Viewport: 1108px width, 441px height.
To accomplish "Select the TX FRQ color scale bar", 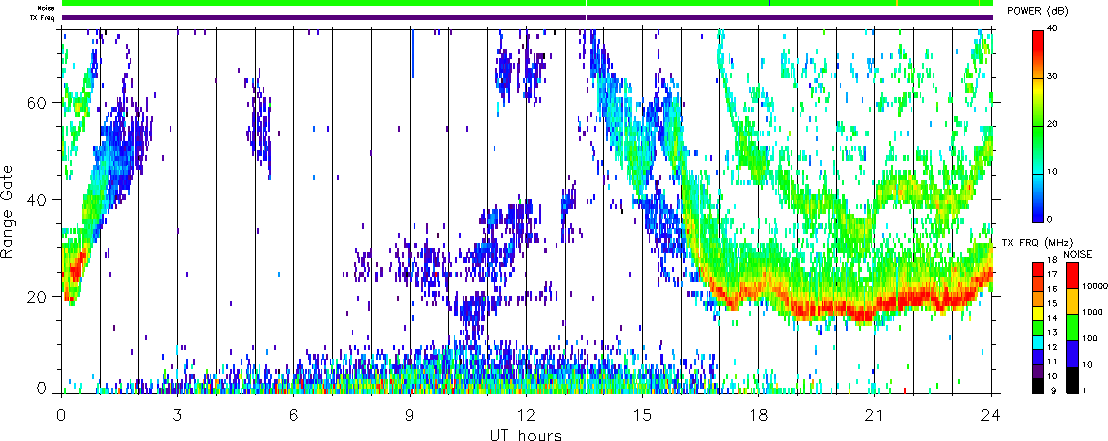I will (1037, 327).
